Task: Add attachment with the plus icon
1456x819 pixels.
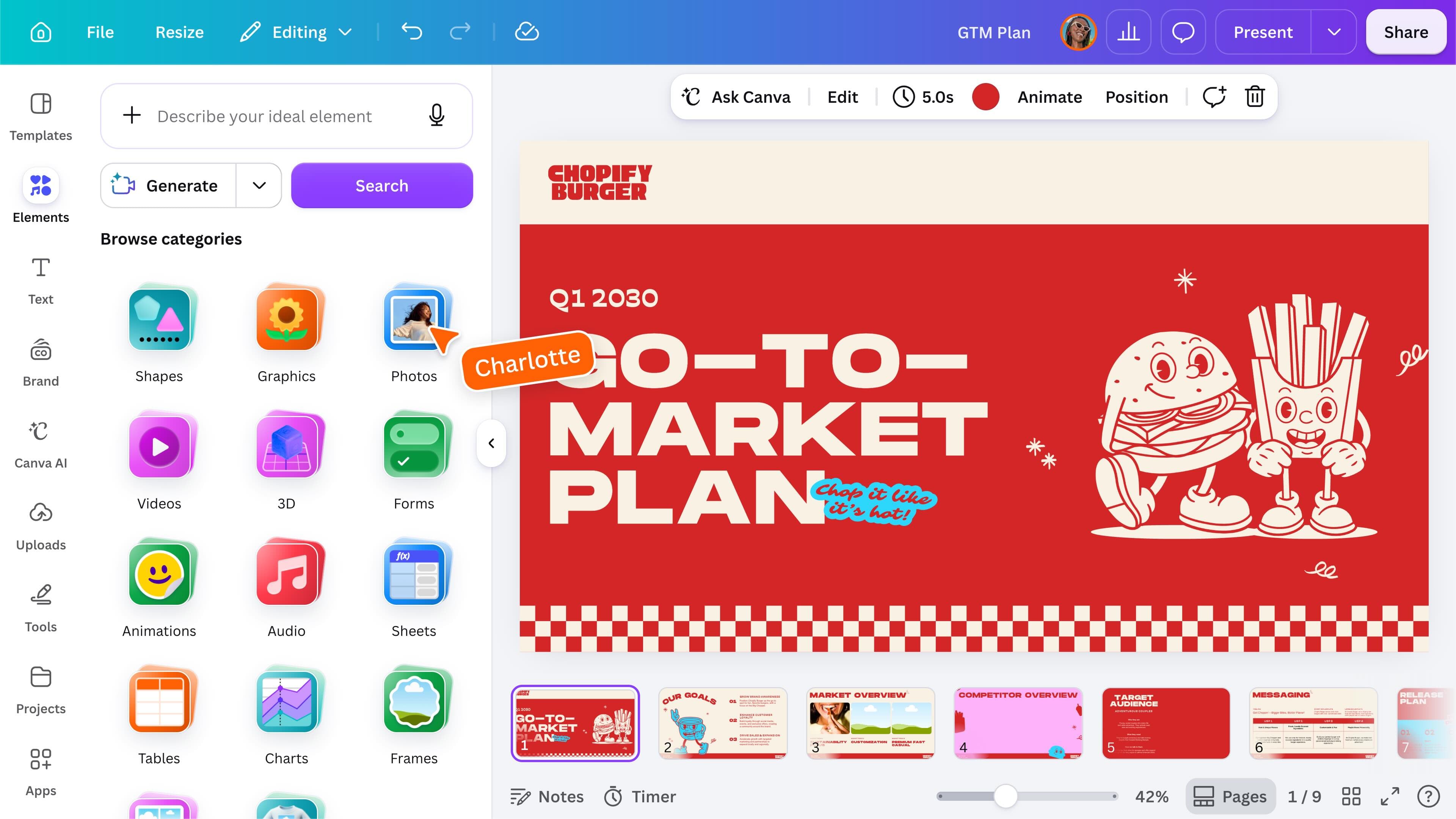Action: click(132, 115)
